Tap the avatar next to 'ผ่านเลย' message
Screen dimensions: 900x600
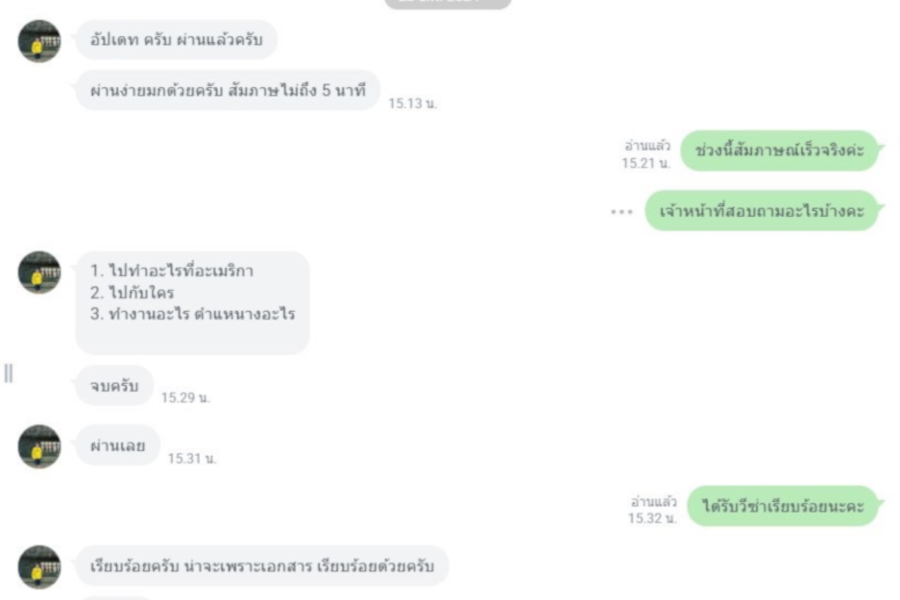point(39,447)
